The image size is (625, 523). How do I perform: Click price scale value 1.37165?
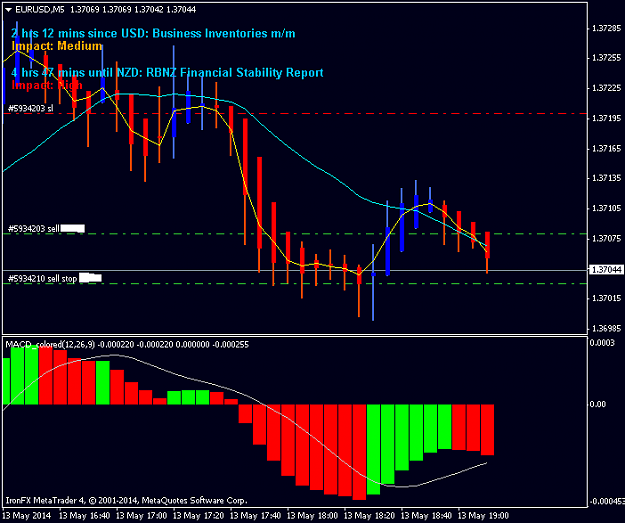(606, 149)
